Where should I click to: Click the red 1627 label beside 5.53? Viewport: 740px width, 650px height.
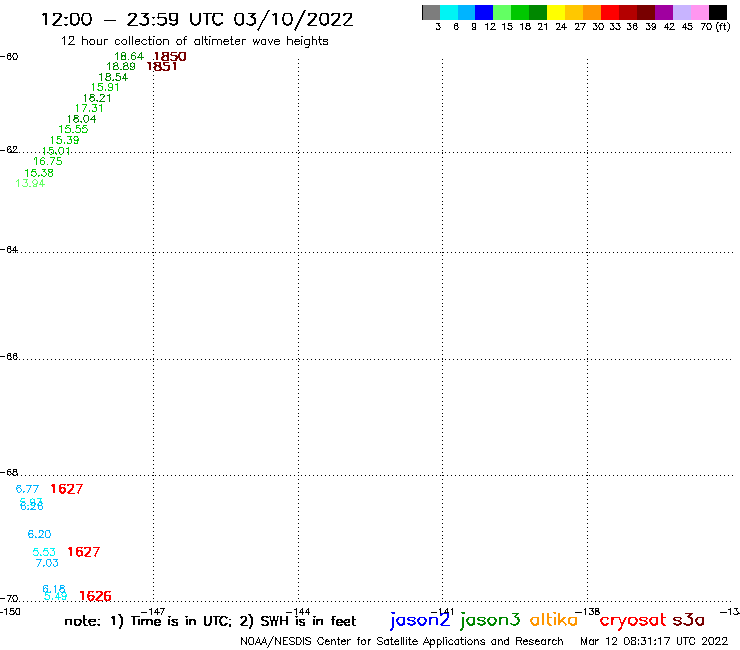pyautogui.click(x=84, y=552)
